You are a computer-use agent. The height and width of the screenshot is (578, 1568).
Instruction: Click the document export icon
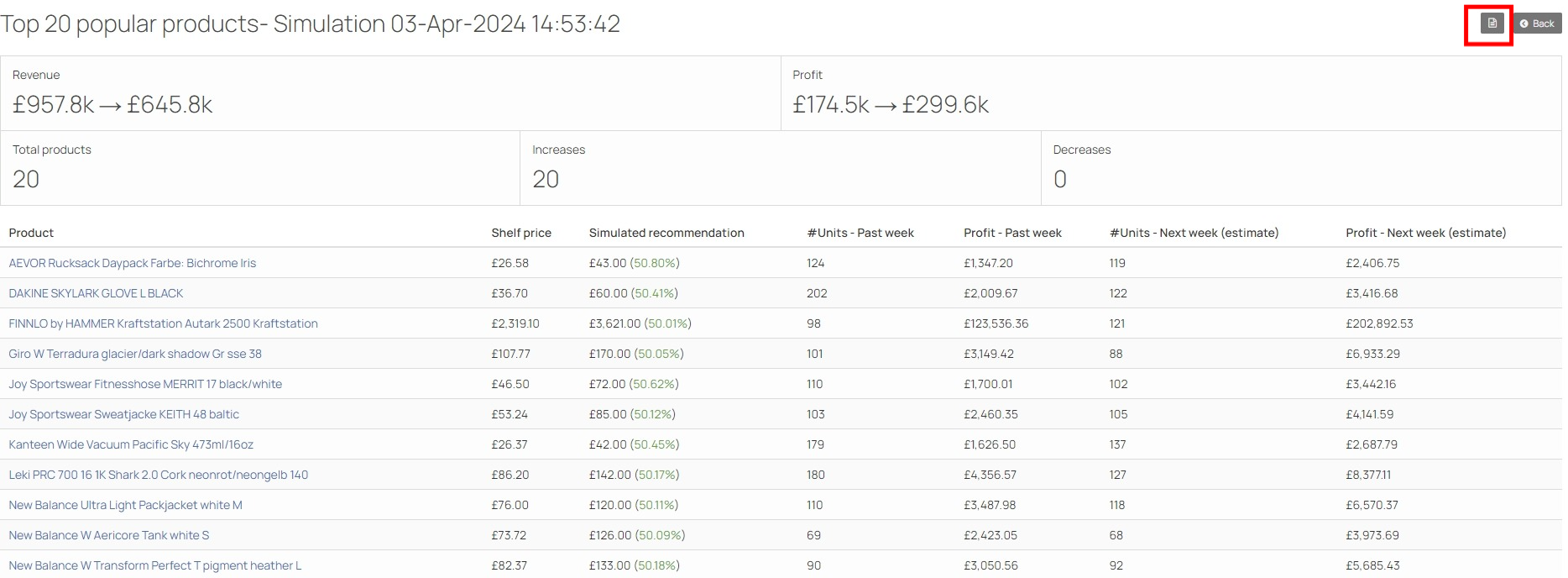(x=1492, y=24)
